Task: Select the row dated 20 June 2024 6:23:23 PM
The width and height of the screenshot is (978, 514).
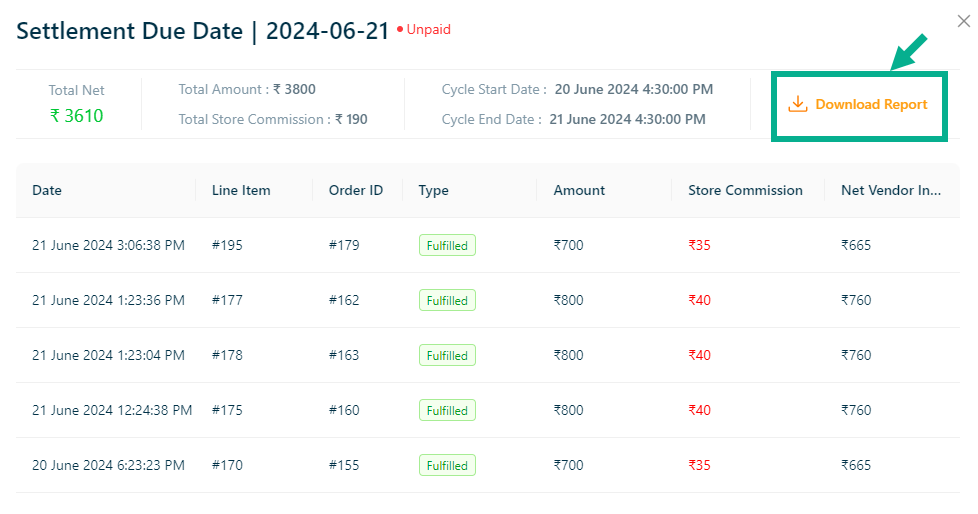Action: pyautogui.click(x=108, y=465)
